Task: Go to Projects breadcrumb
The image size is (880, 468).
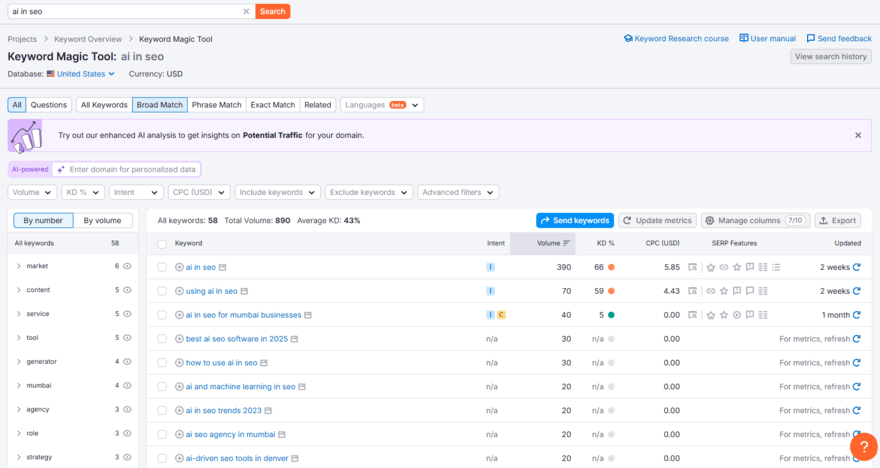Action: pos(22,39)
